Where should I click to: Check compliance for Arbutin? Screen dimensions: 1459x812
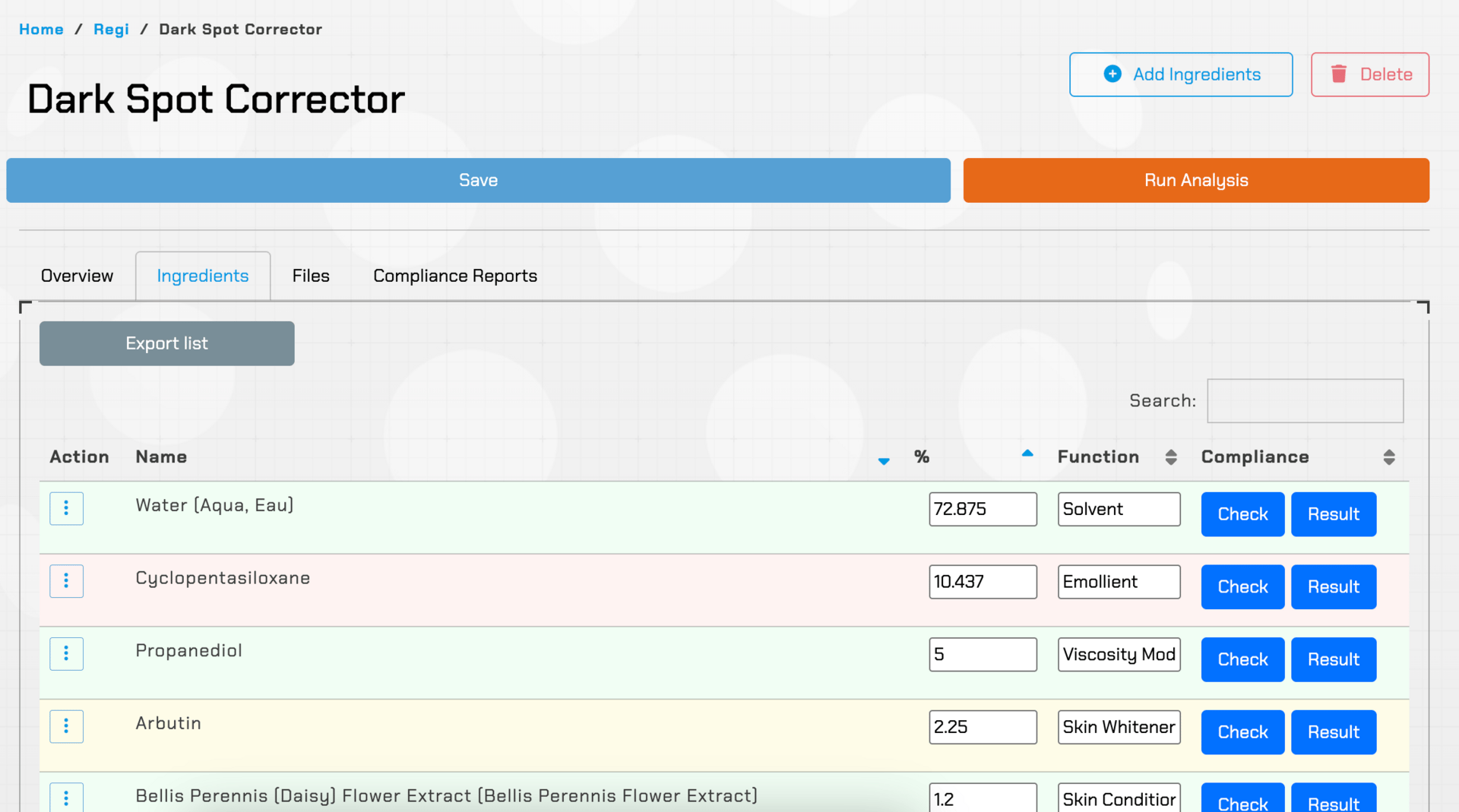tap(1242, 732)
